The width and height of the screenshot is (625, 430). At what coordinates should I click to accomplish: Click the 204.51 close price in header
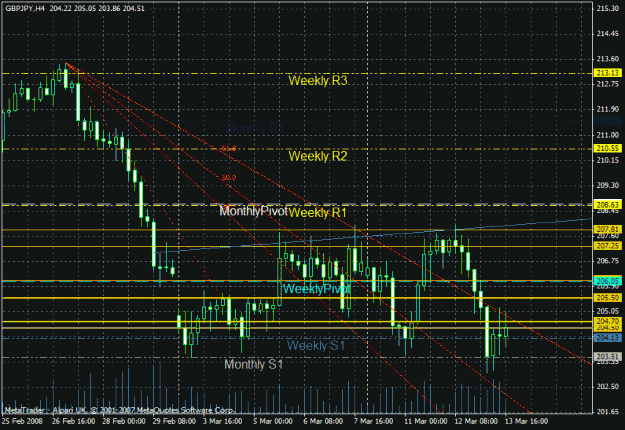tap(134, 8)
